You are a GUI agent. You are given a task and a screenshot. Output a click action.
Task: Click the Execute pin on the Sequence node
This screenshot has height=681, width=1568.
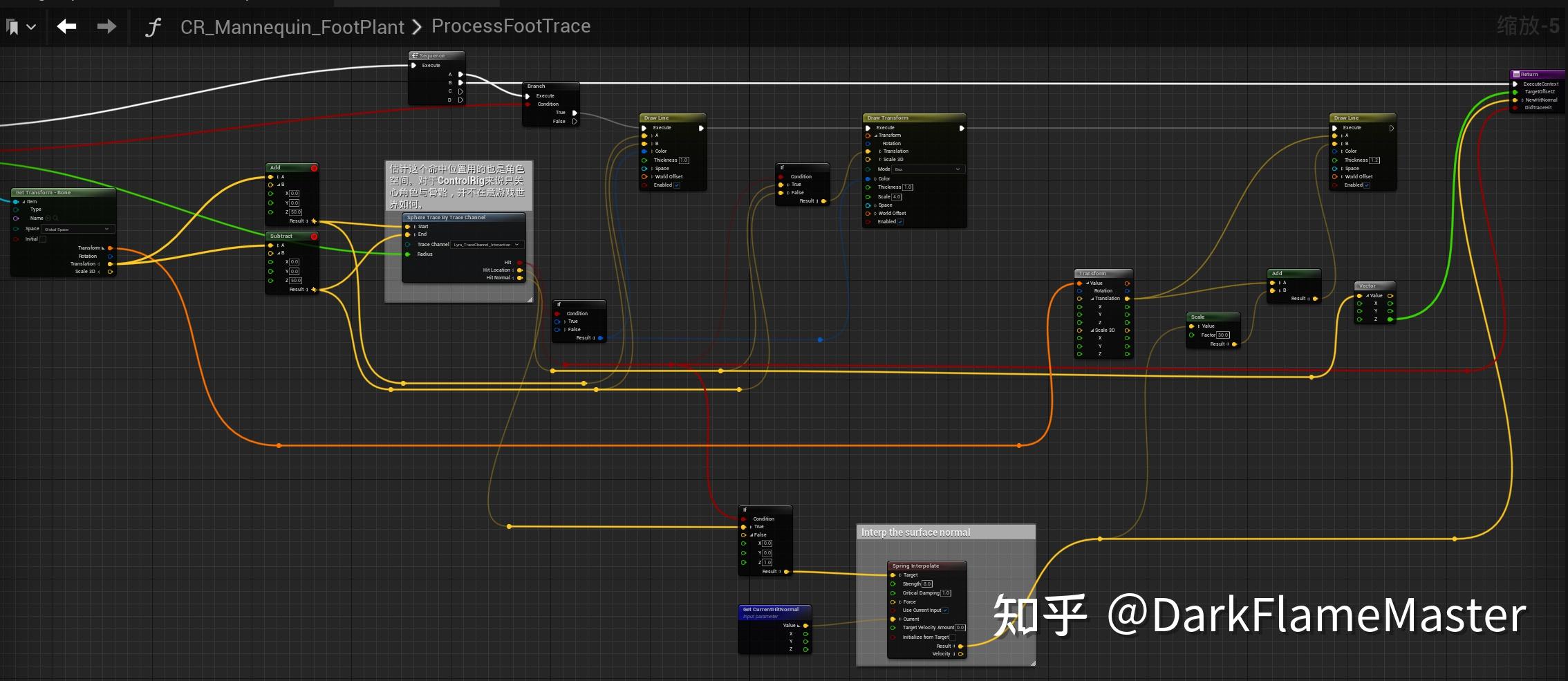pos(413,65)
